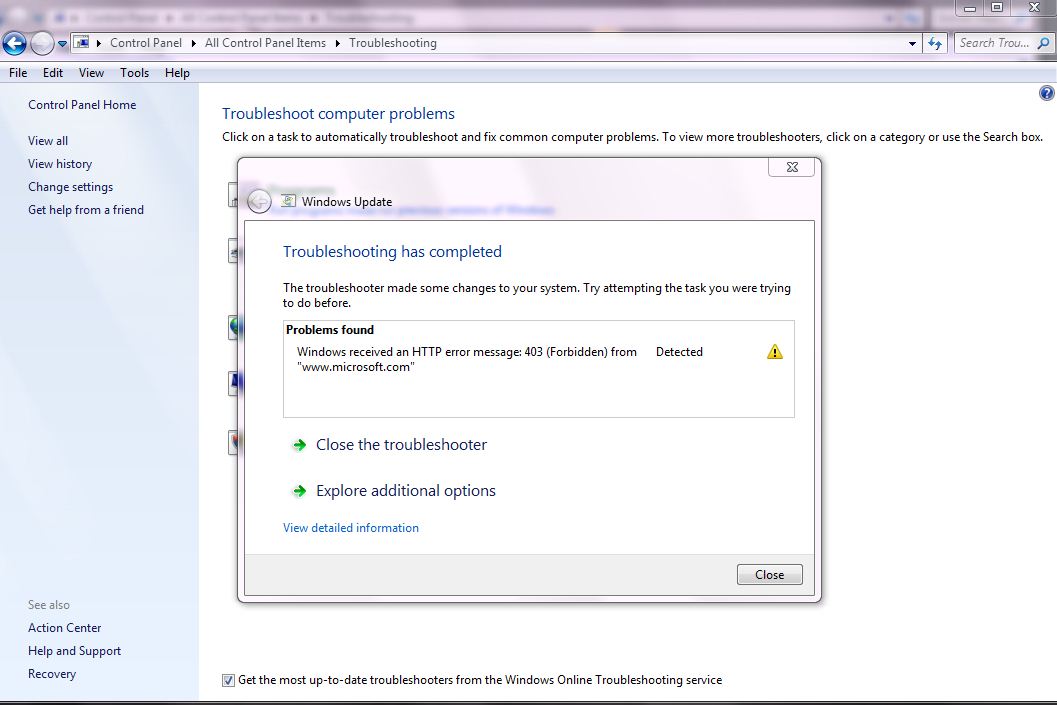
Task: Open the View menu
Action: [x=91, y=73]
